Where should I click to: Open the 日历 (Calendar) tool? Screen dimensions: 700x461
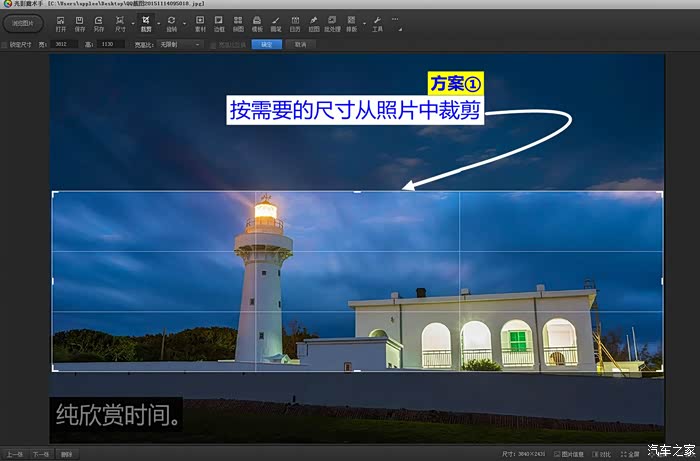(x=295, y=23)
